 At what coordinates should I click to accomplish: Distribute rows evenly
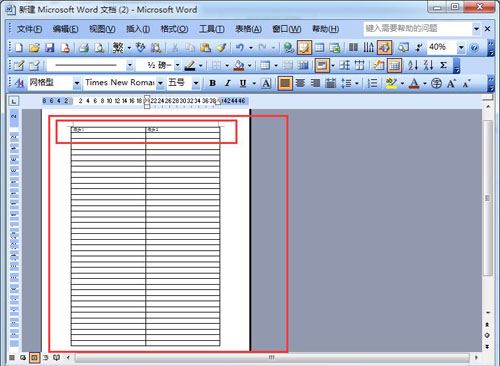coord(344,65)
